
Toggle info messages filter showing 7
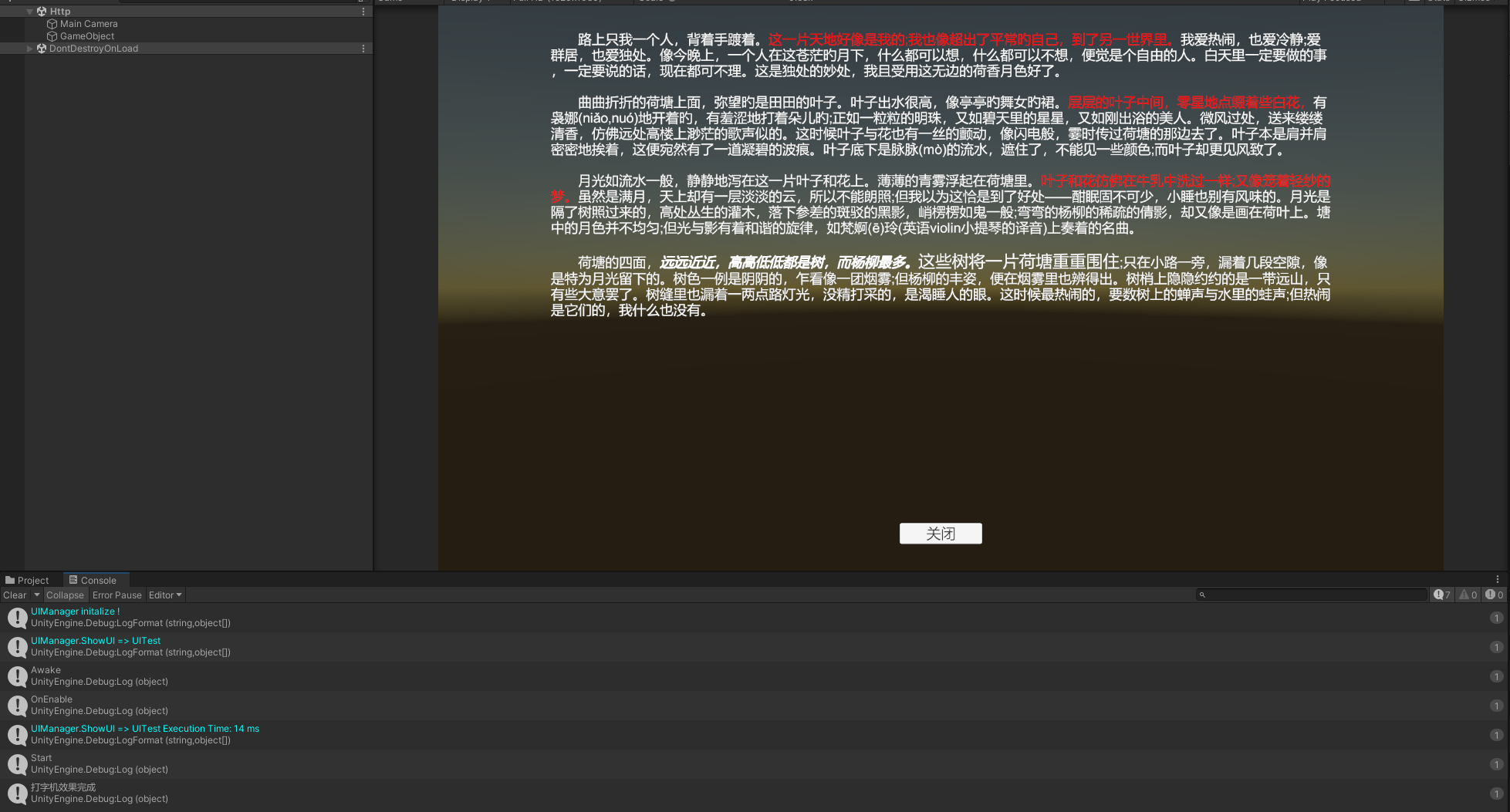1442,595
